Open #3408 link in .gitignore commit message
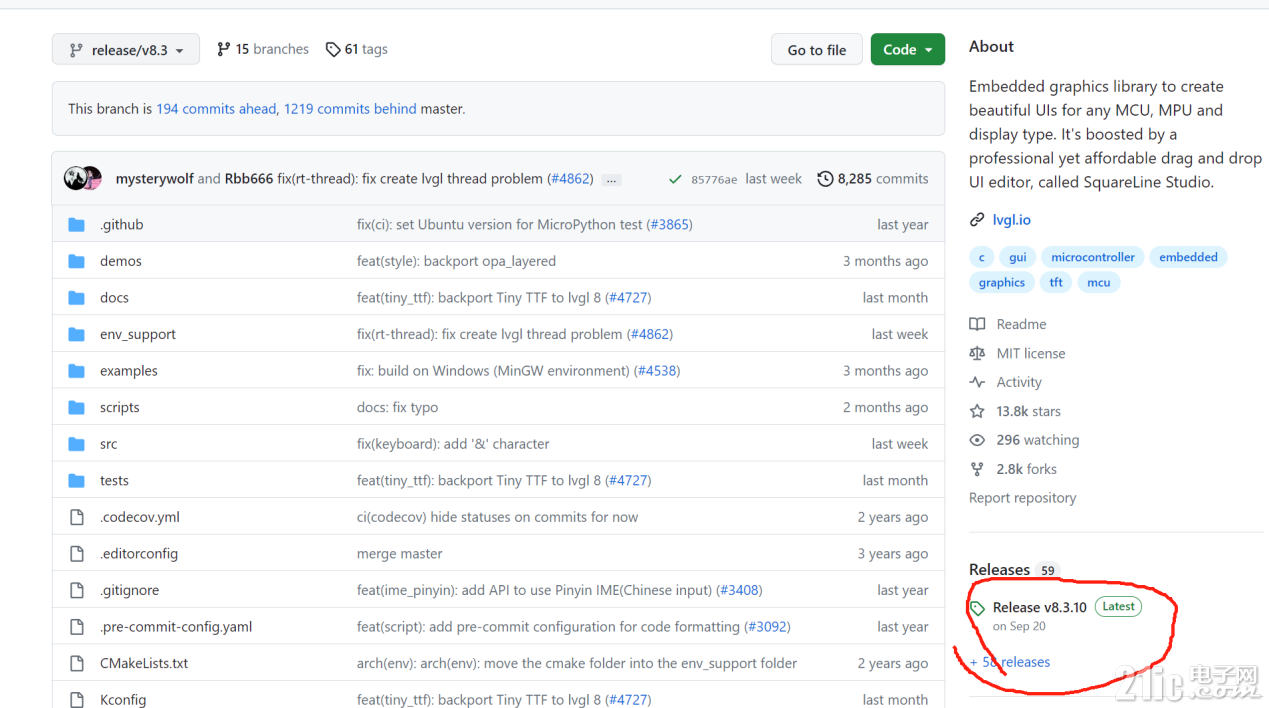This screenshot has height=708, width=1269. (739, 591)
